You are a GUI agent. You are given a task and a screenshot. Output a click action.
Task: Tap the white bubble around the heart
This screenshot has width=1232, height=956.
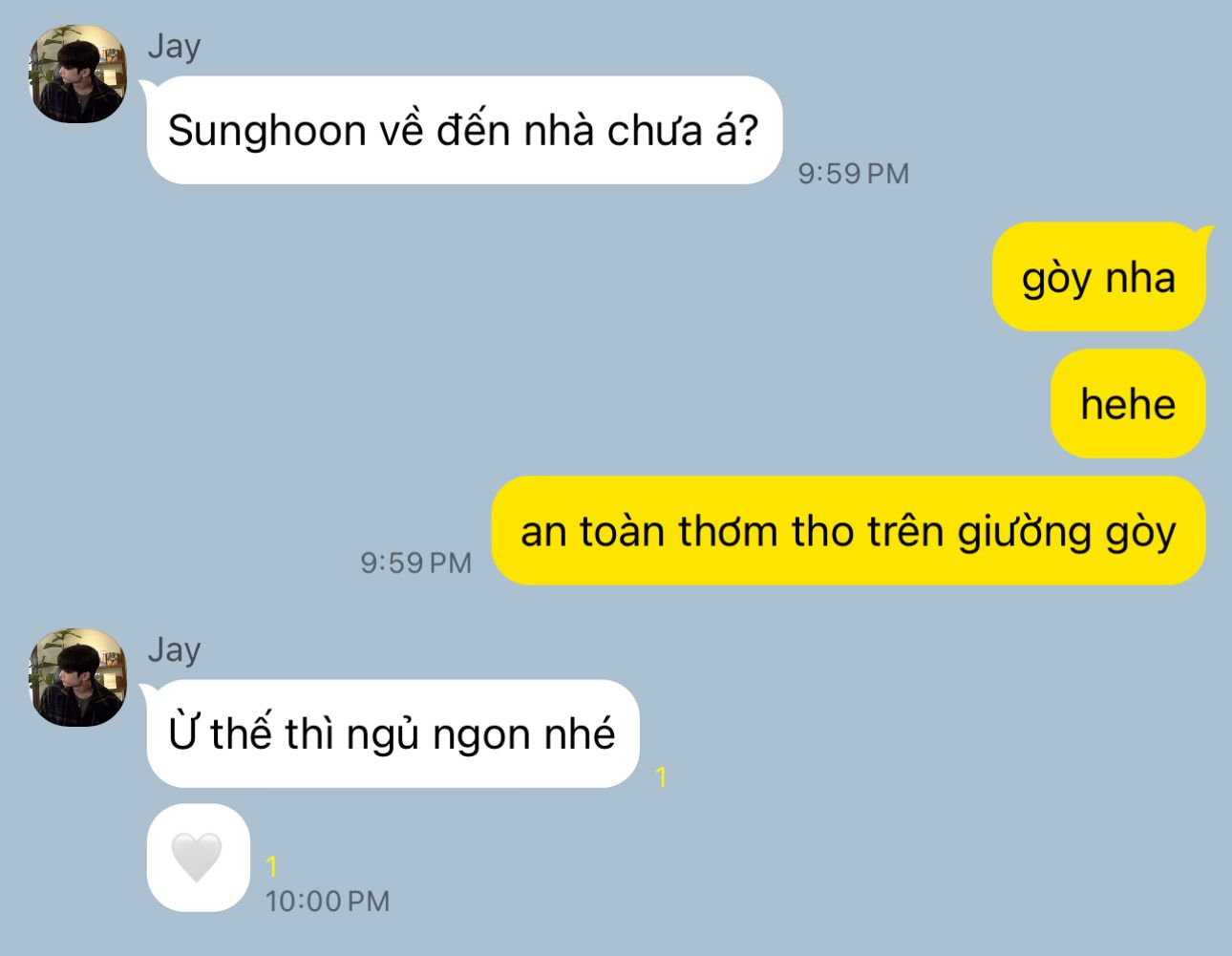click(198, 858)
